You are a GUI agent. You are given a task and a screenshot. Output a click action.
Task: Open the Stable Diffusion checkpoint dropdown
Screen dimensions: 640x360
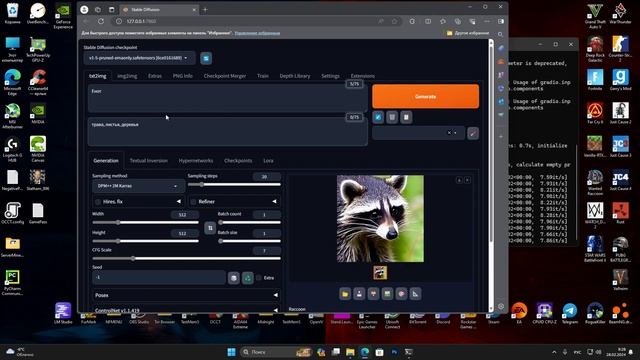(139, 58)
